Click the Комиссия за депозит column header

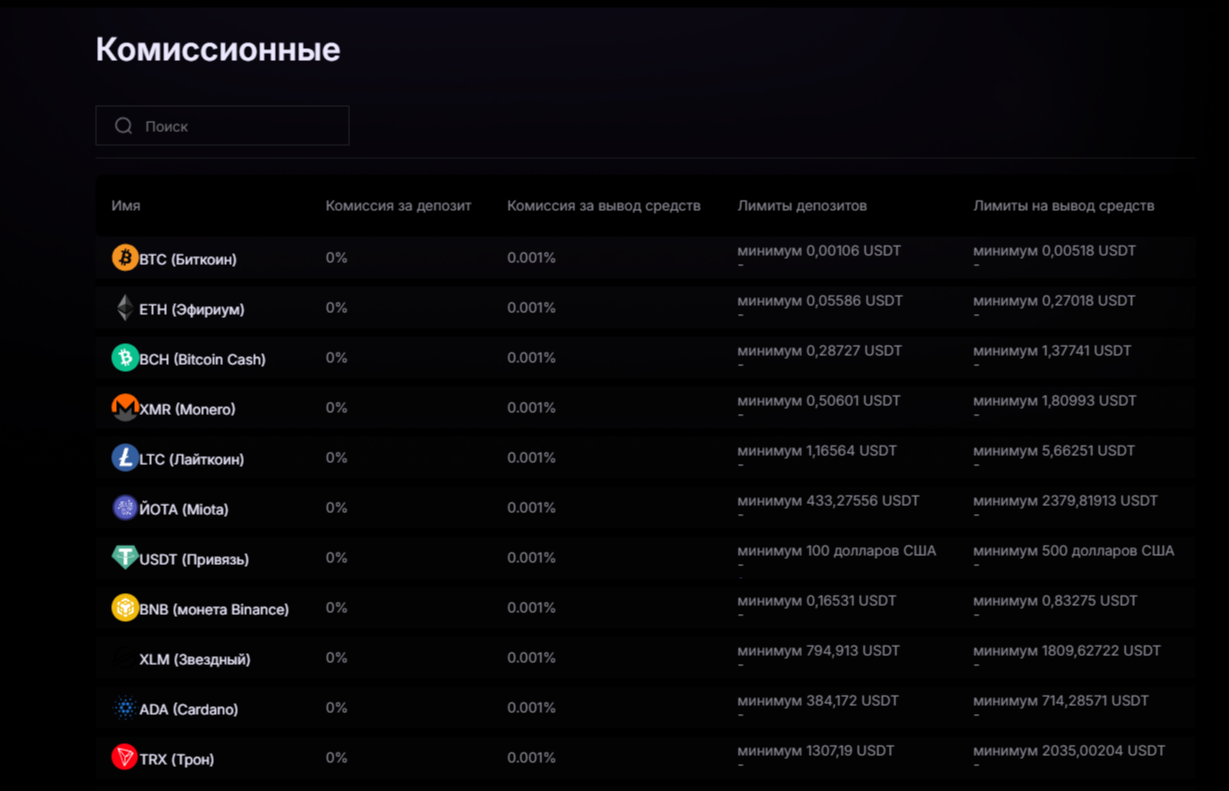[399, 206]
